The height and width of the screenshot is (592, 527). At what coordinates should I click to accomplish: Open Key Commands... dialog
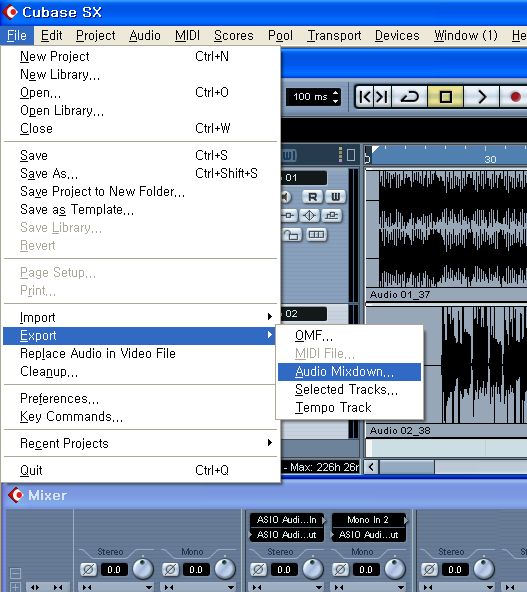click(139, 417)
